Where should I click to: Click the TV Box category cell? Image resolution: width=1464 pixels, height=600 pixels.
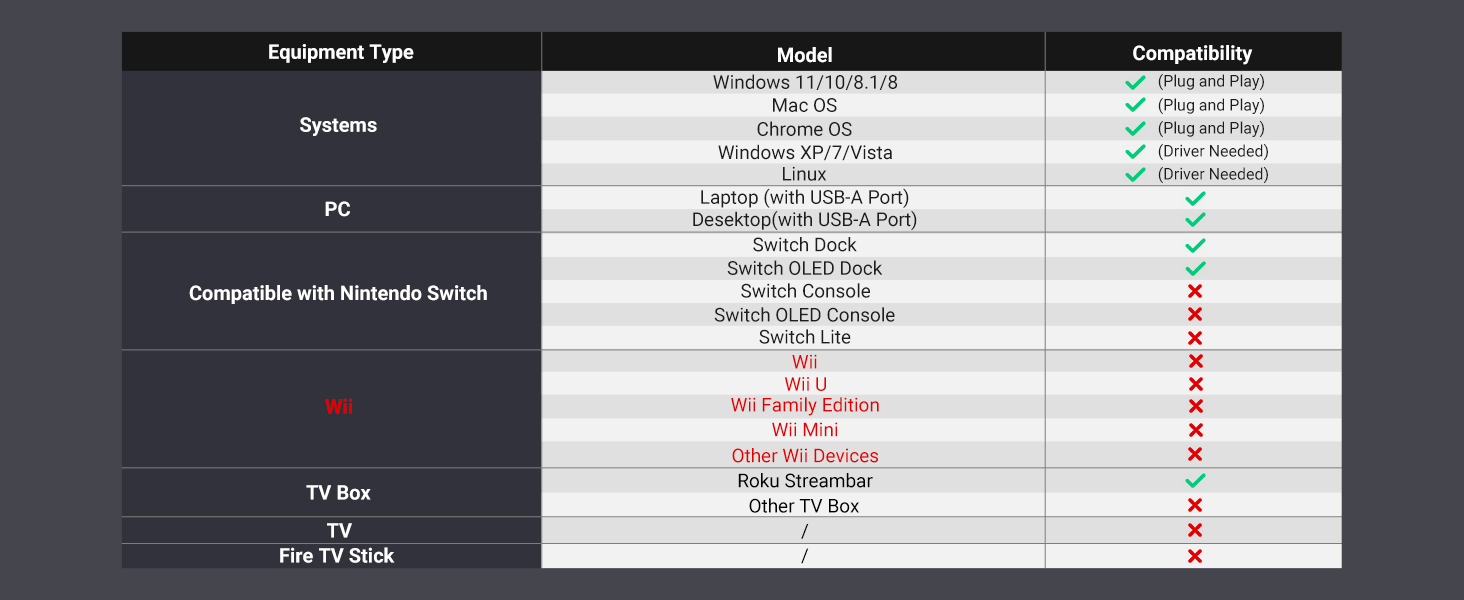338,493
